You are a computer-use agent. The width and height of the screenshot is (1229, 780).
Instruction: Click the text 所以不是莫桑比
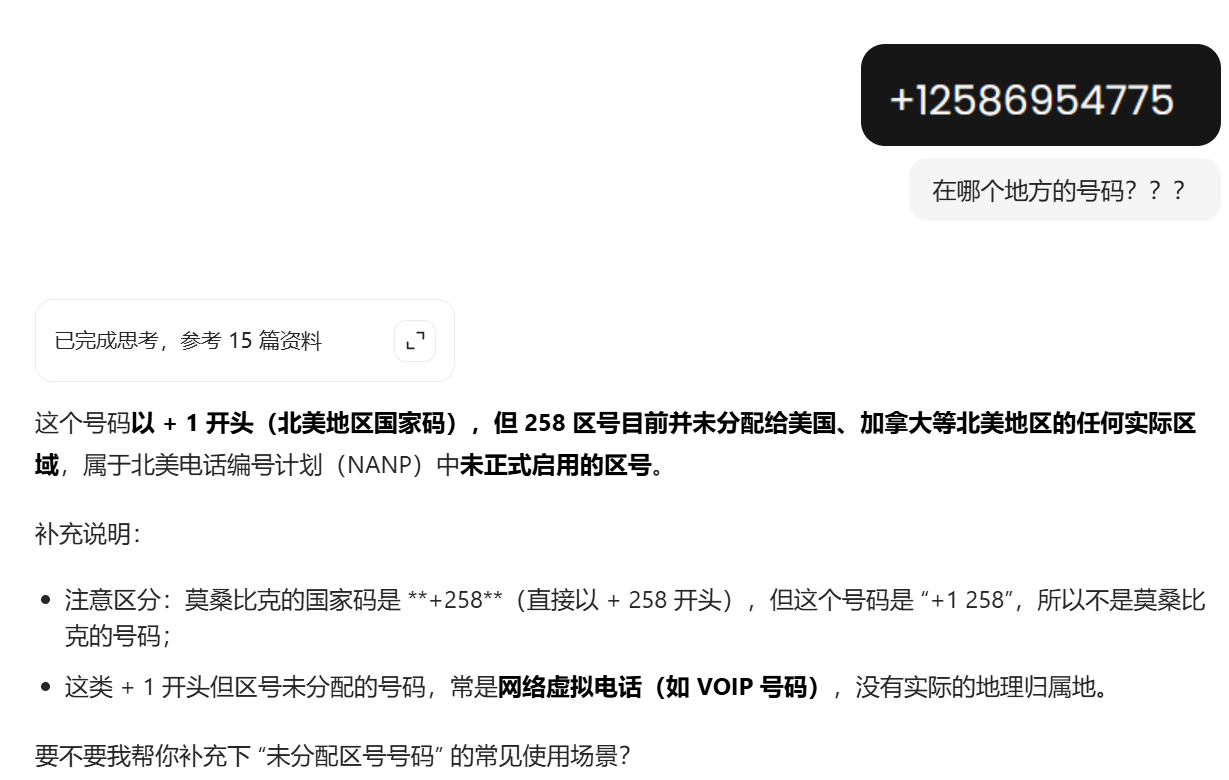pyautogui.click(x=1122, y=601)
